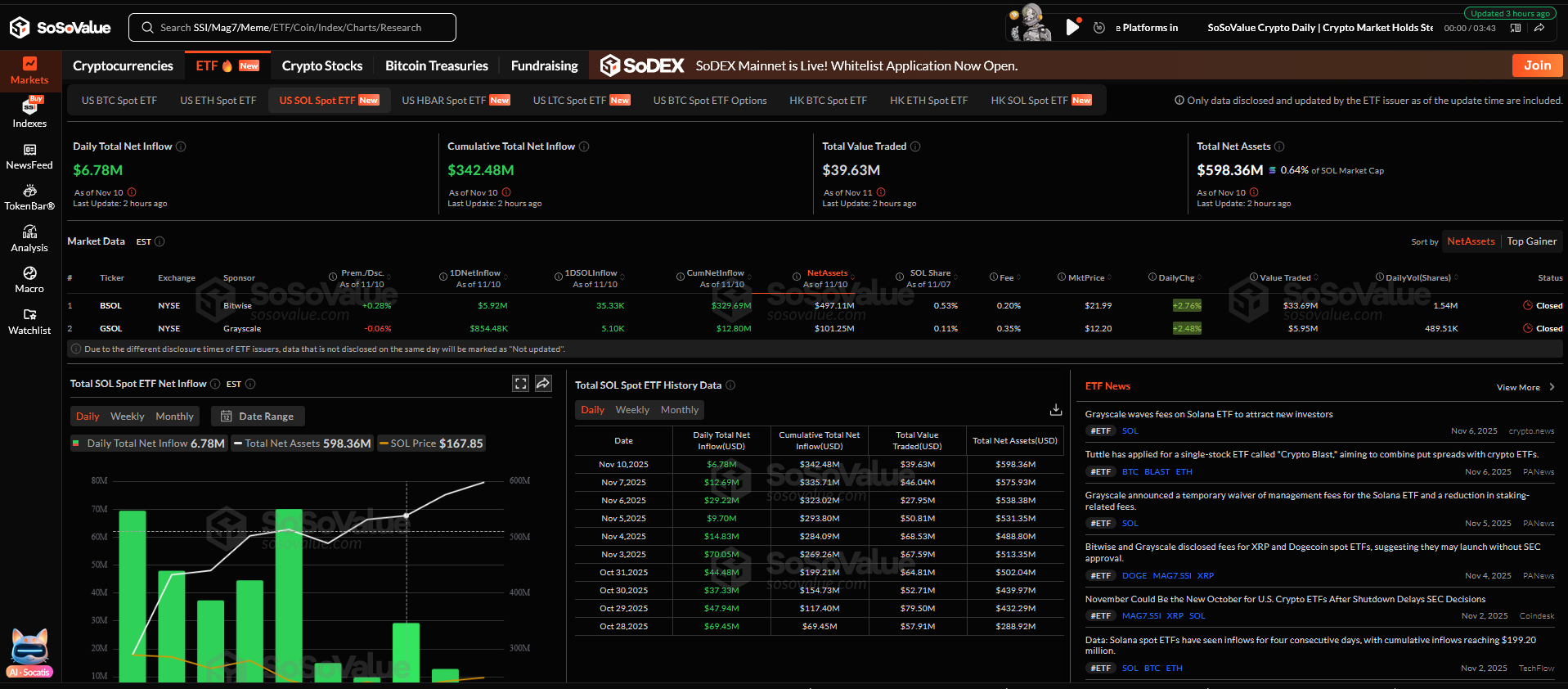This screenshot has width=1568, height=689.
Task: Open the Grayscale waives fees news article
Action: click(x=1208, y=414)
